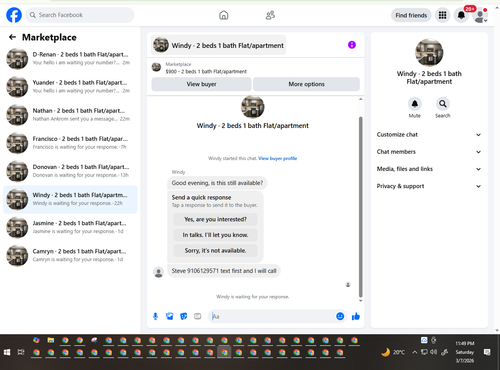Send quick response 'Sorry, it's not available.'
This screenshot has height=370, width=500.
click(x=215, y=250)
